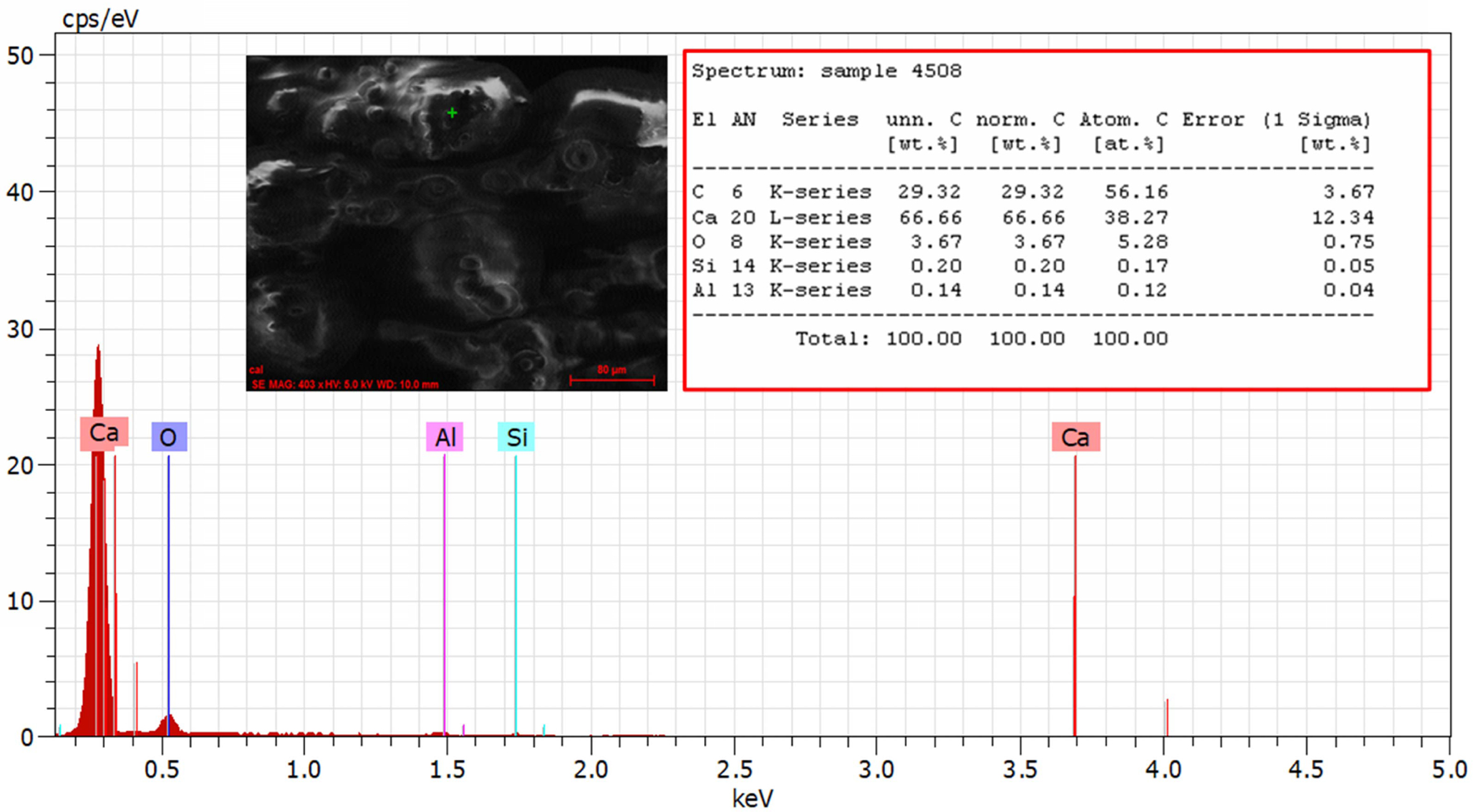Click the green crosshair marker on SEM image
Viewport: 1473px width, 812px height.
[x=452, y=113]
